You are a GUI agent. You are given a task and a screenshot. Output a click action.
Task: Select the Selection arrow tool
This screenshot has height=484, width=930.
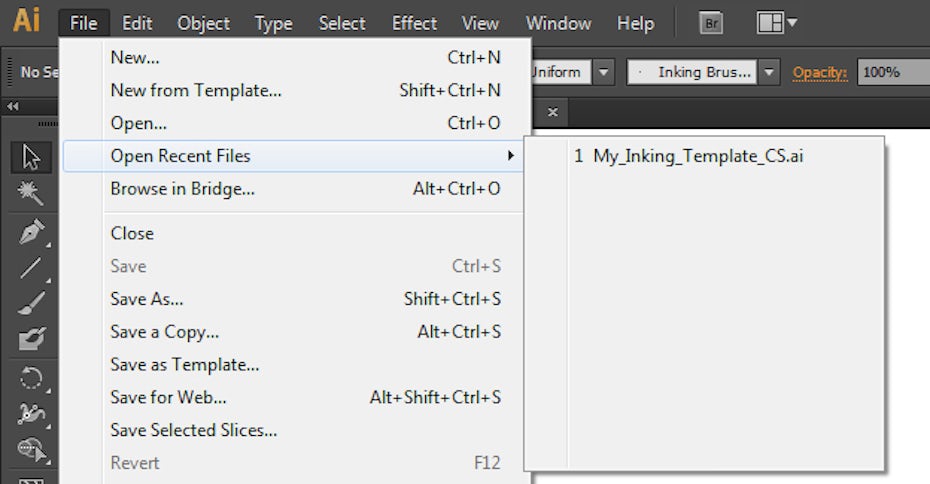pyautogui.click(x=32, y=158)
